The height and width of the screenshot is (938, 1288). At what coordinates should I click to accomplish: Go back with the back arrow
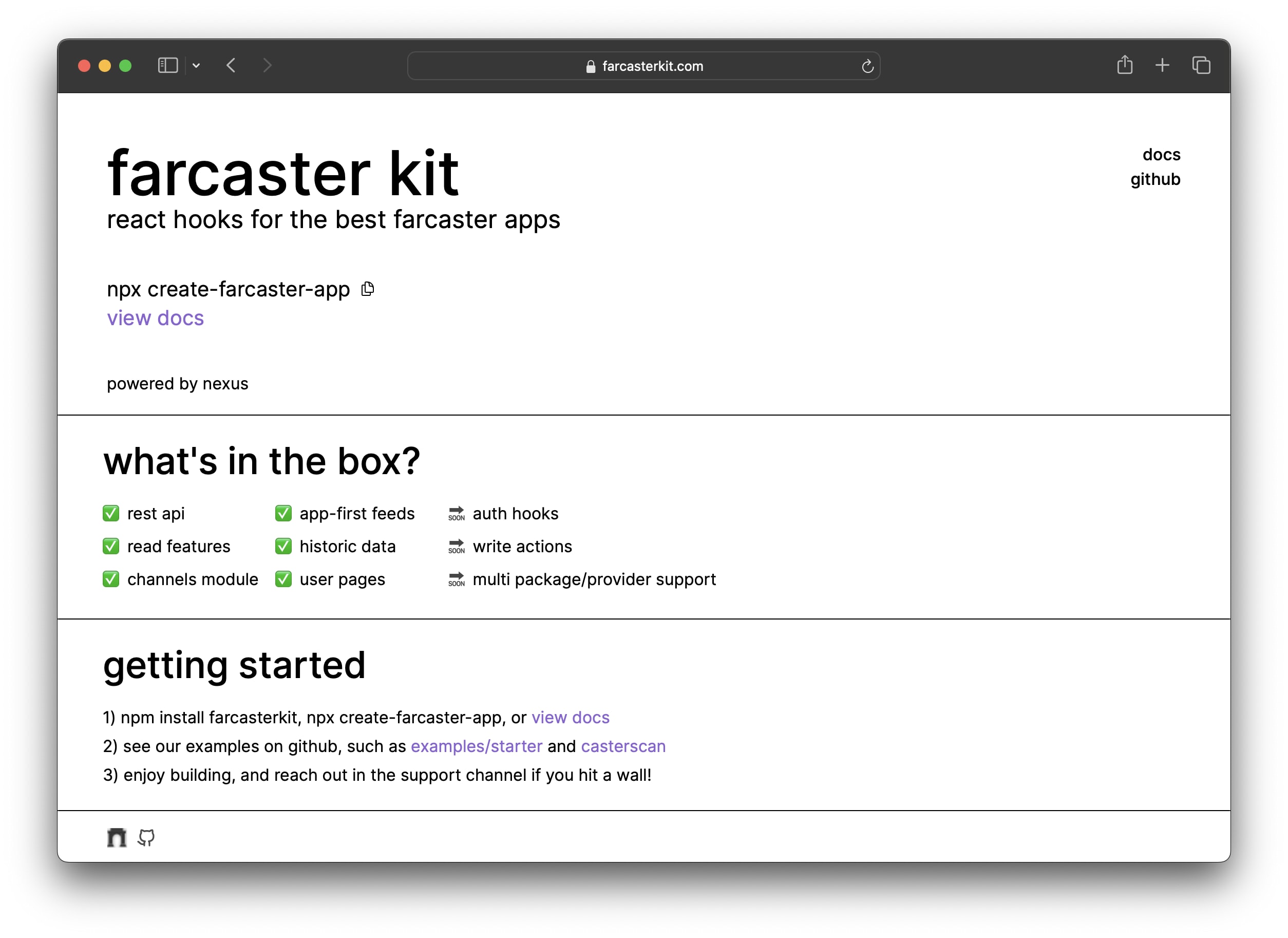[231, 65]
